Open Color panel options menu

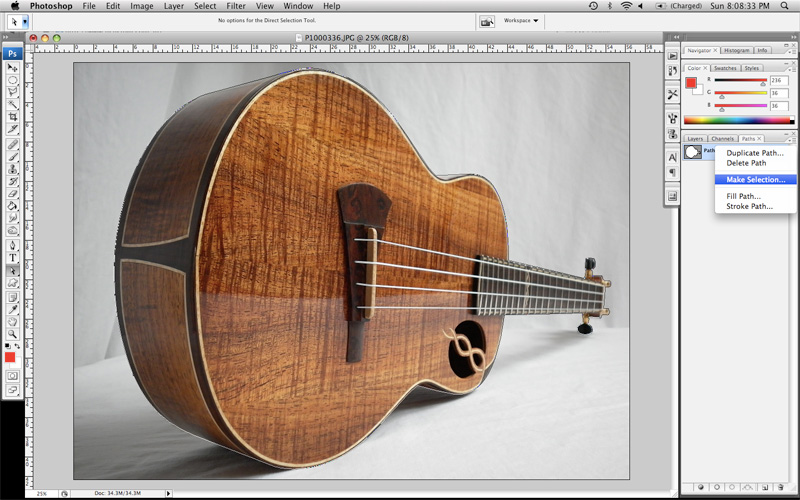coord(792,69)
